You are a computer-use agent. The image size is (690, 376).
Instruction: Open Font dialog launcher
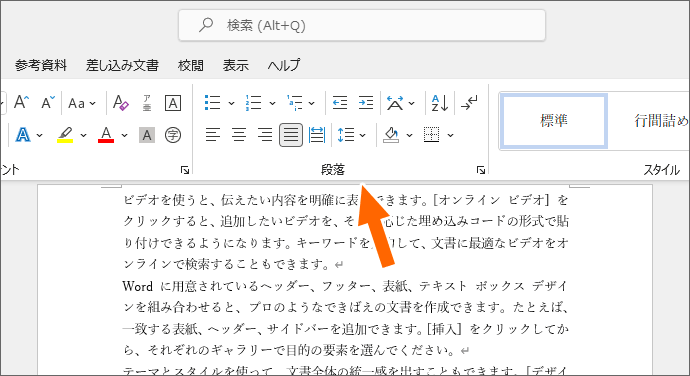coord(185,170)
